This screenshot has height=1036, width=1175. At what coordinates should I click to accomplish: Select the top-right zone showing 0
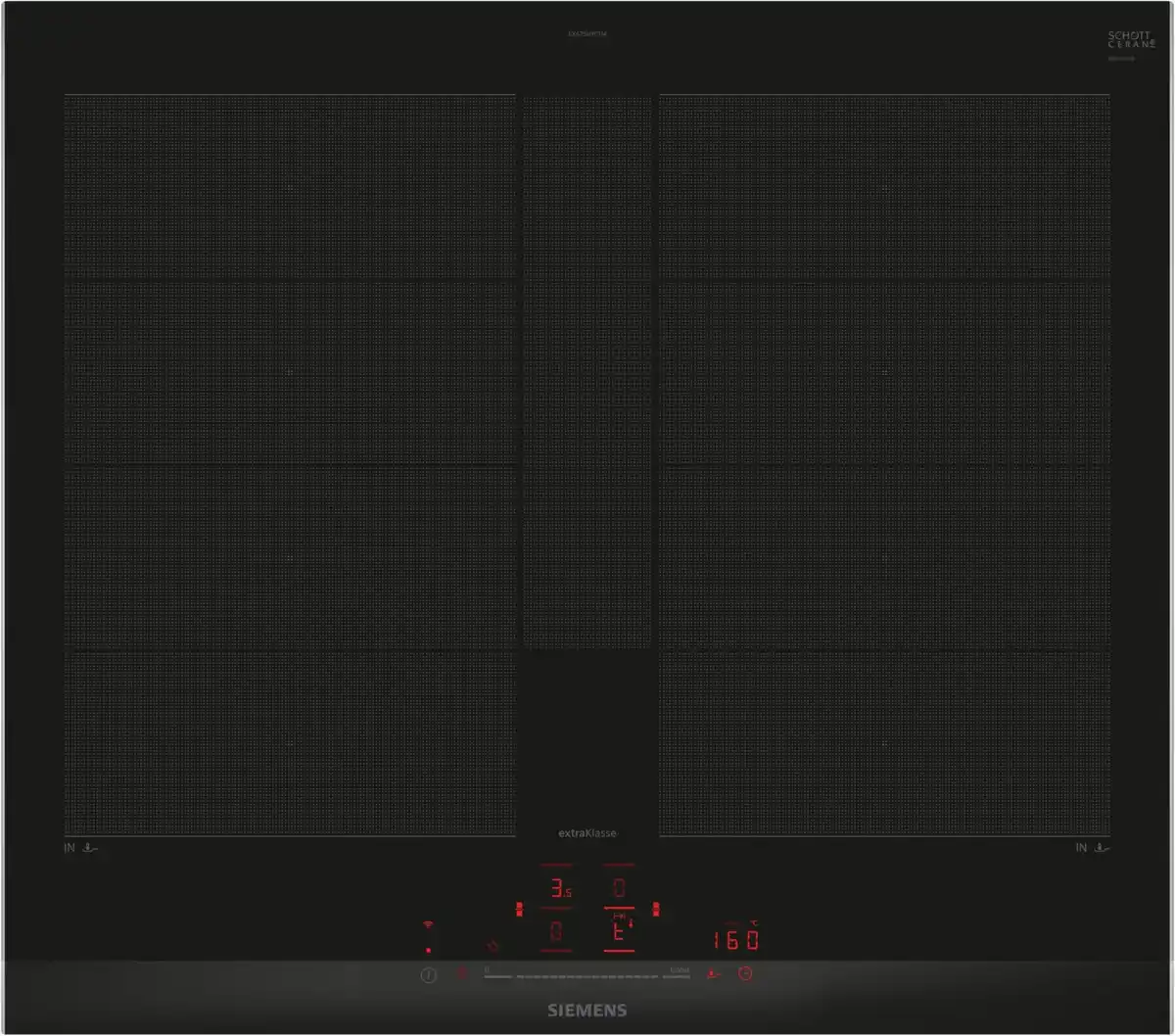point(619,889)
